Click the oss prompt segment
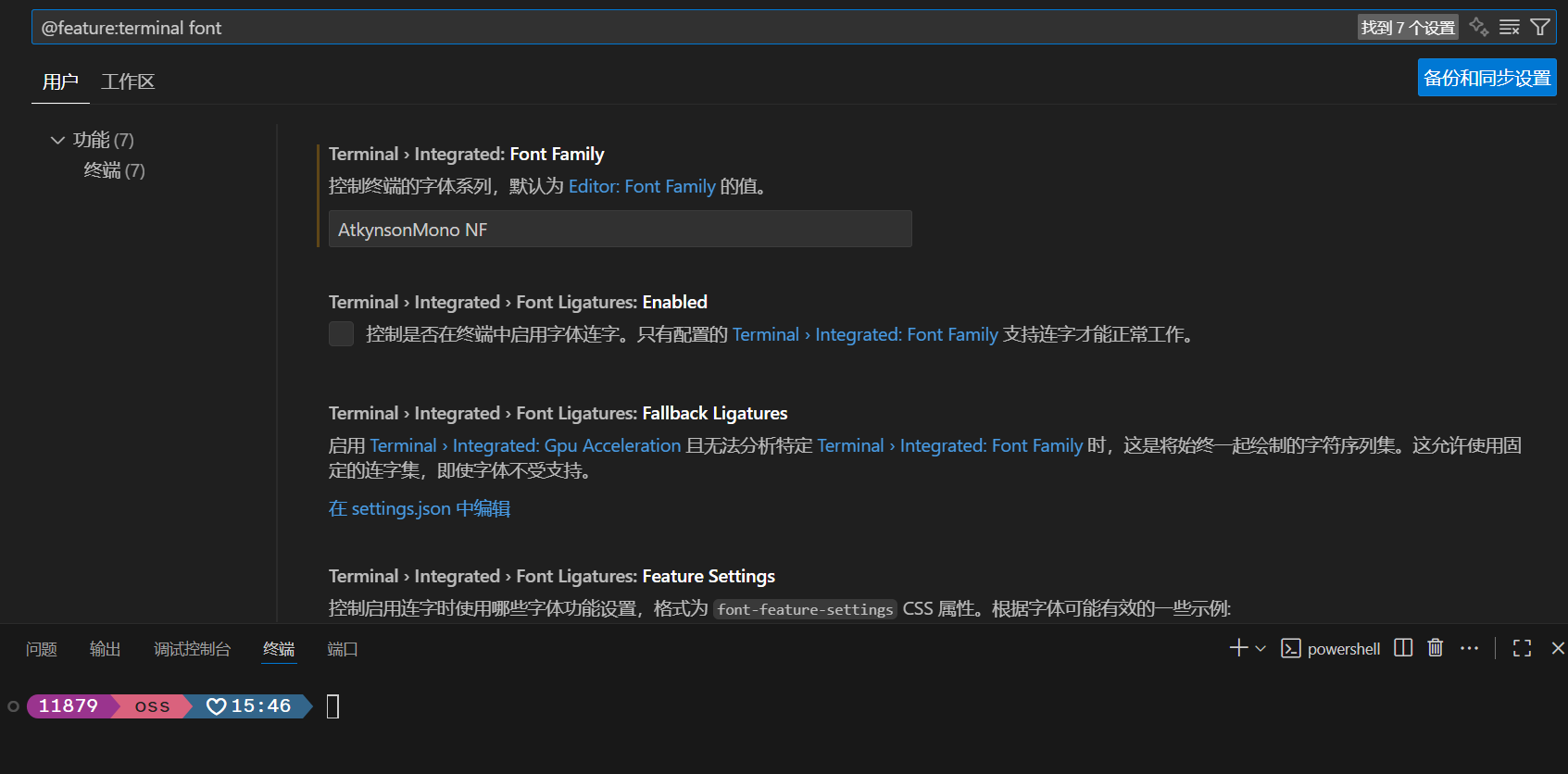1568x774 pixels. (x=152, y=706)
